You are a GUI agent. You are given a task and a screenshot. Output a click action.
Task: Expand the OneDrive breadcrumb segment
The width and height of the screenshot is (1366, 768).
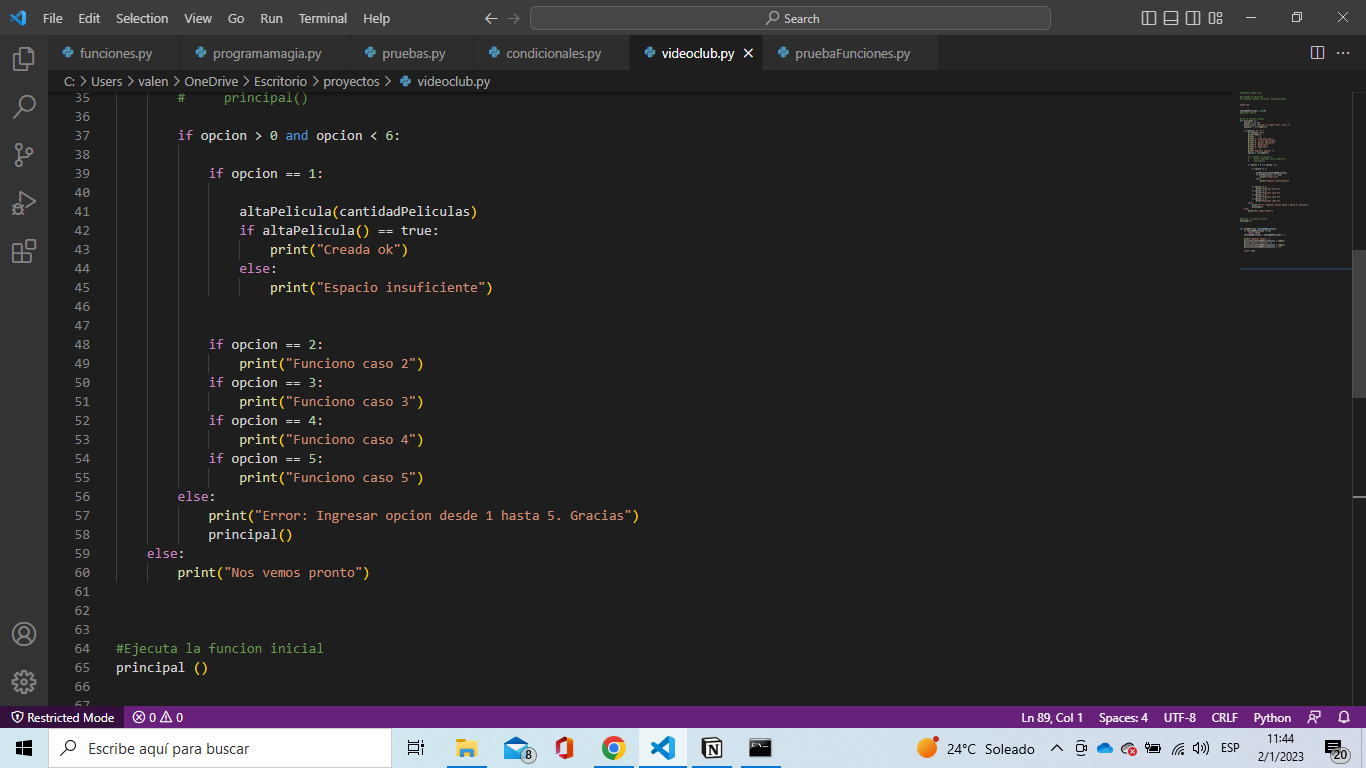pyautogui.click(x=211, y=82)
